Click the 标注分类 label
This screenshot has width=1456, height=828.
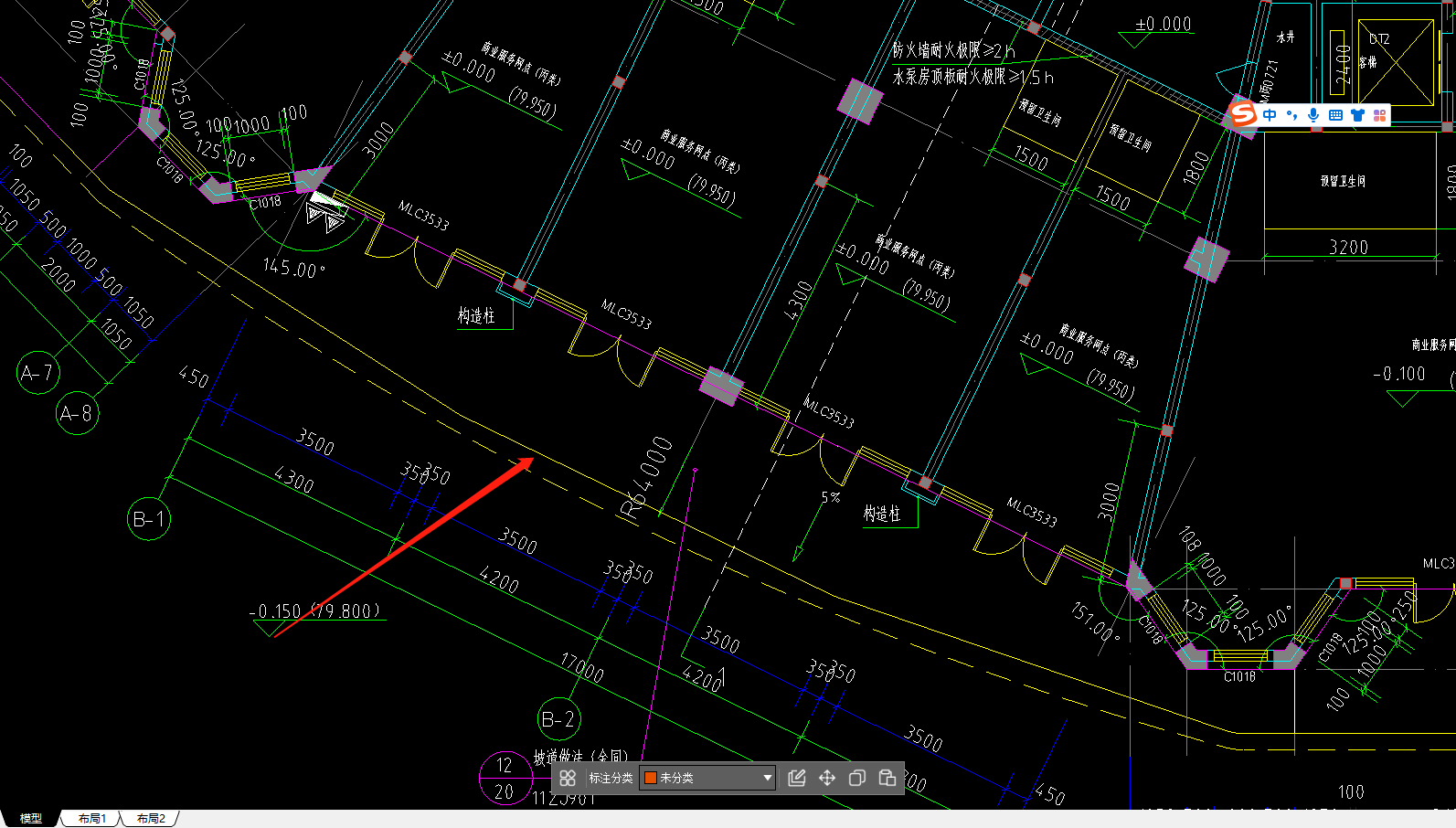click(x=611, y=778)
